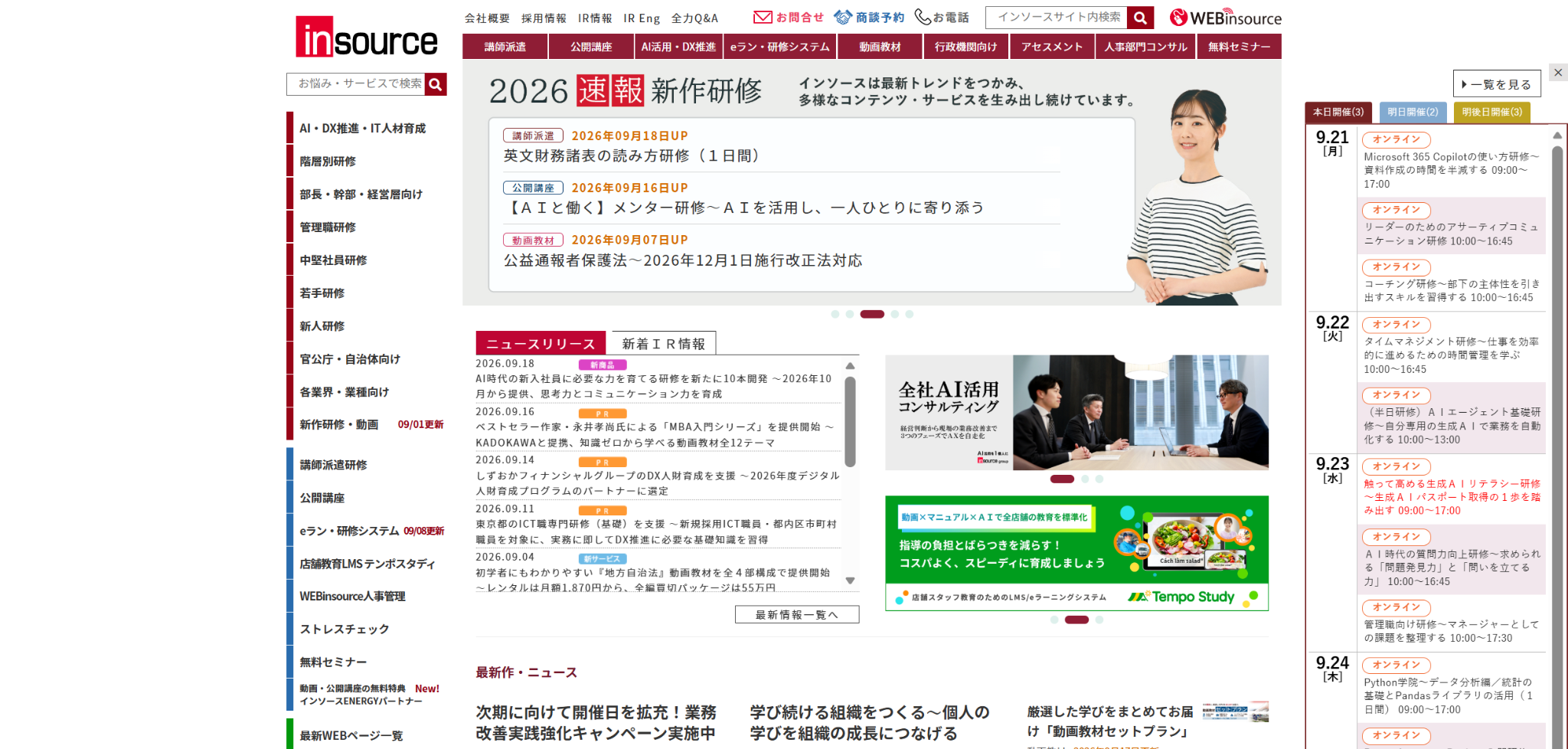Focus the インソースサイト内検索 search field

[1057, 18]
